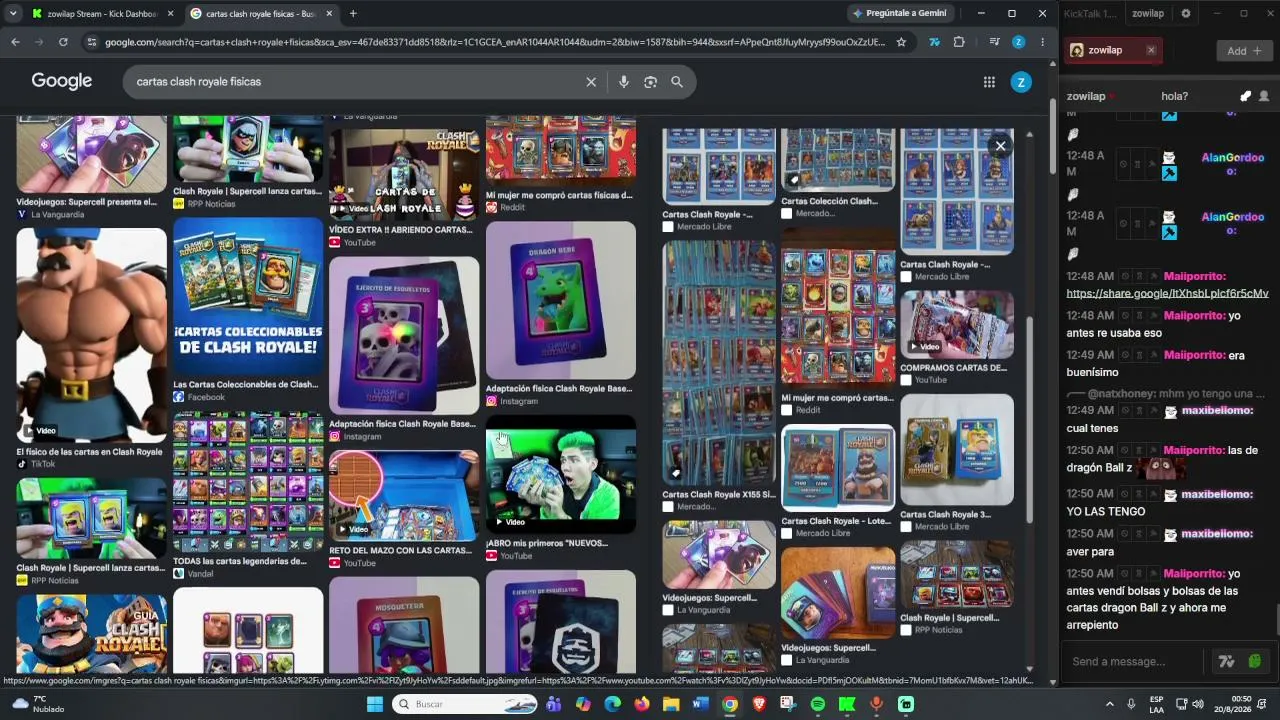Open the KickTalk user list icon

(x=1264, y=96)
